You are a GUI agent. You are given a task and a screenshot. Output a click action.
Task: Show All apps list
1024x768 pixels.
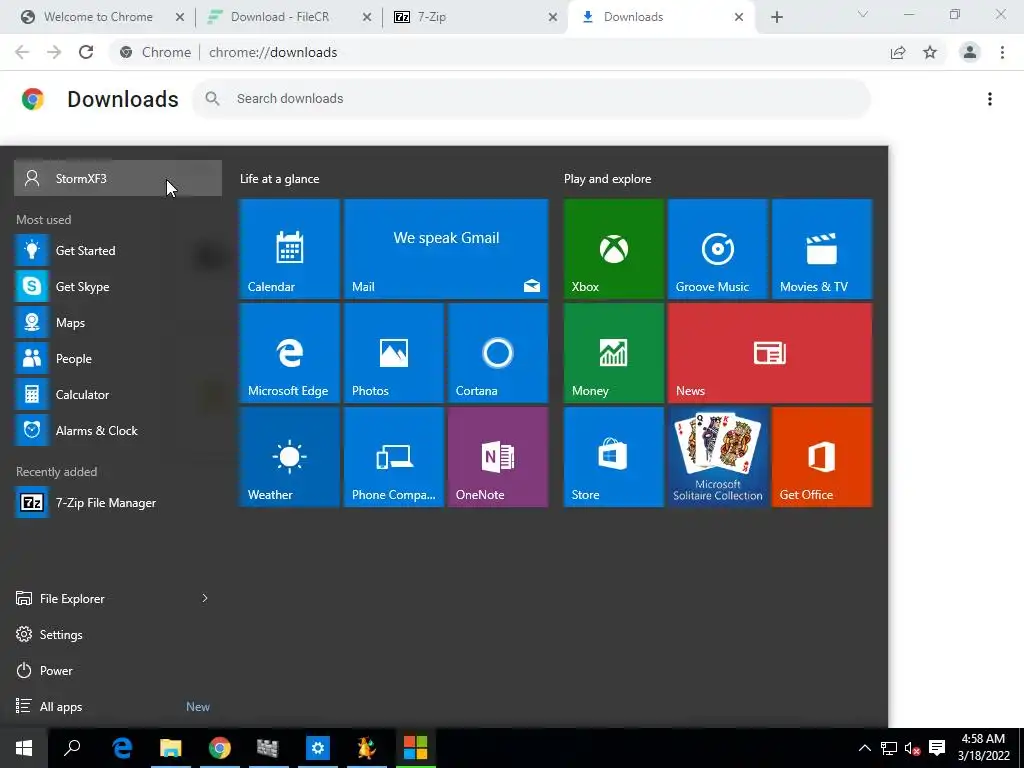(x=118, y=707)
